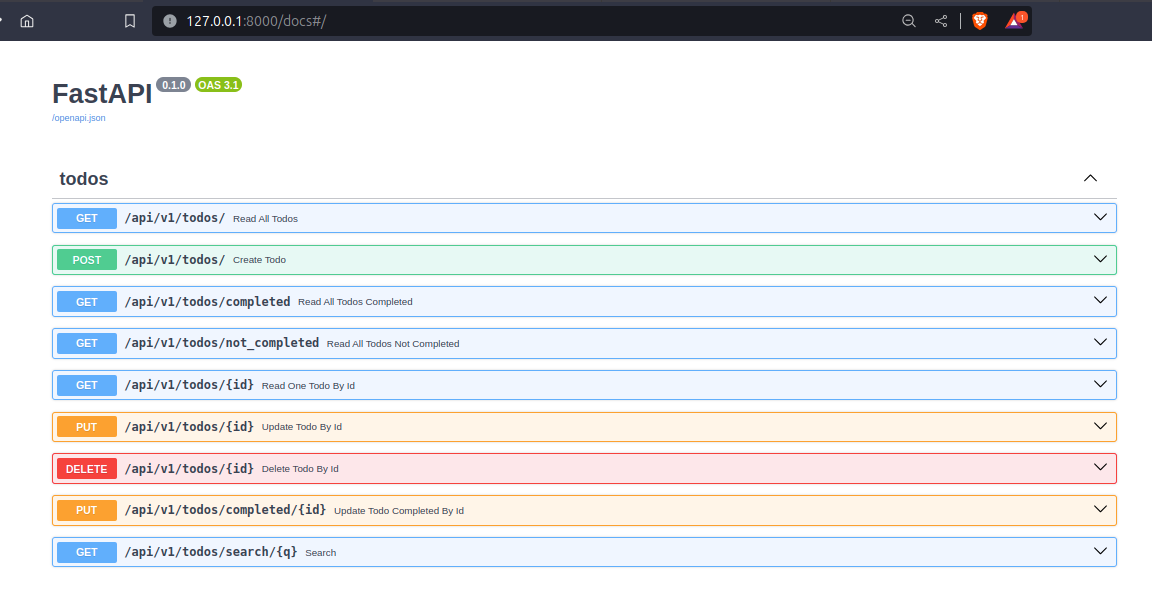Image resolution: width=1152 pixels, height=596 pixels.
Task: Click GET badge for the search endpoint
Action: tap(87, 552)
